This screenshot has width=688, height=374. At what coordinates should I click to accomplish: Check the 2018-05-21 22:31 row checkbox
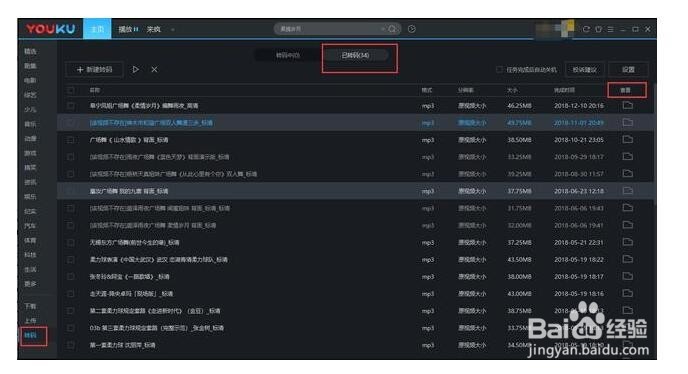[x=71, y=243]
